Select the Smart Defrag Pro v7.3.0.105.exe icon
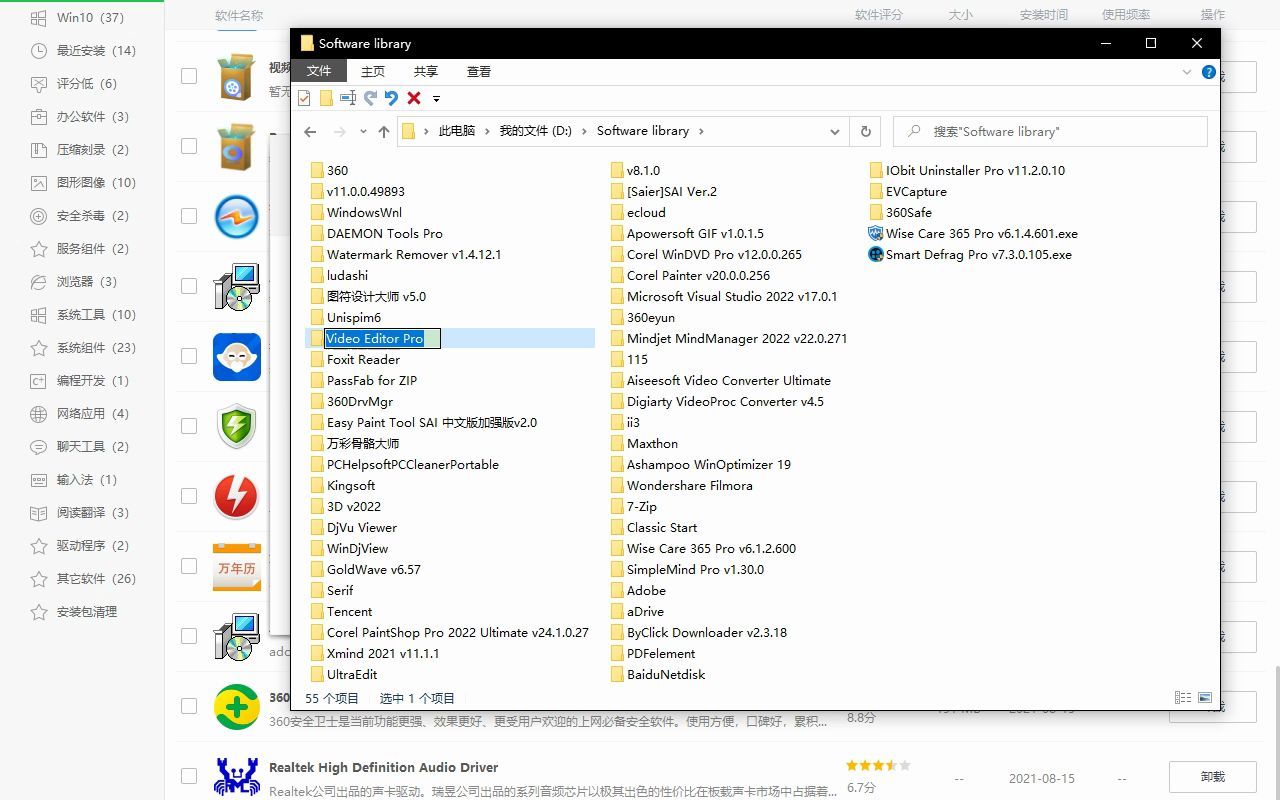The width and height of the screenshot is (1280, 800). pos(877,254)
